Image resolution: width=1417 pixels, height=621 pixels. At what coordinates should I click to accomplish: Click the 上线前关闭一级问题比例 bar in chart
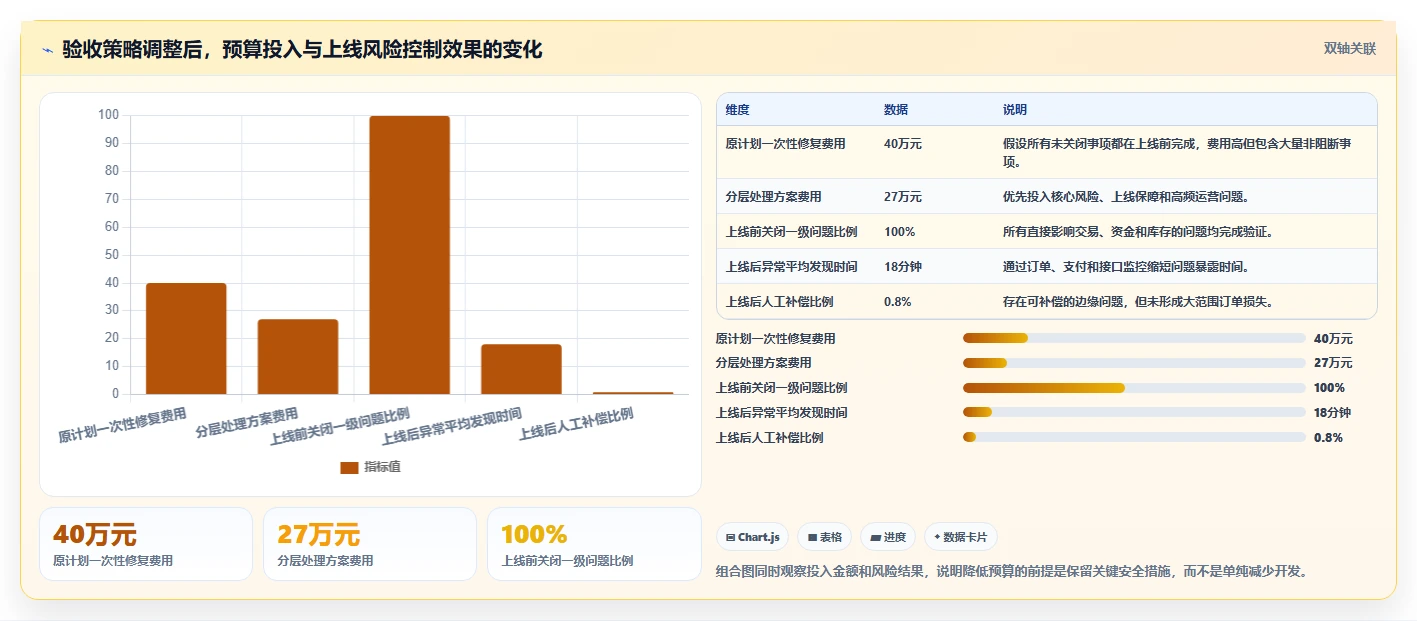coord(409,255)
